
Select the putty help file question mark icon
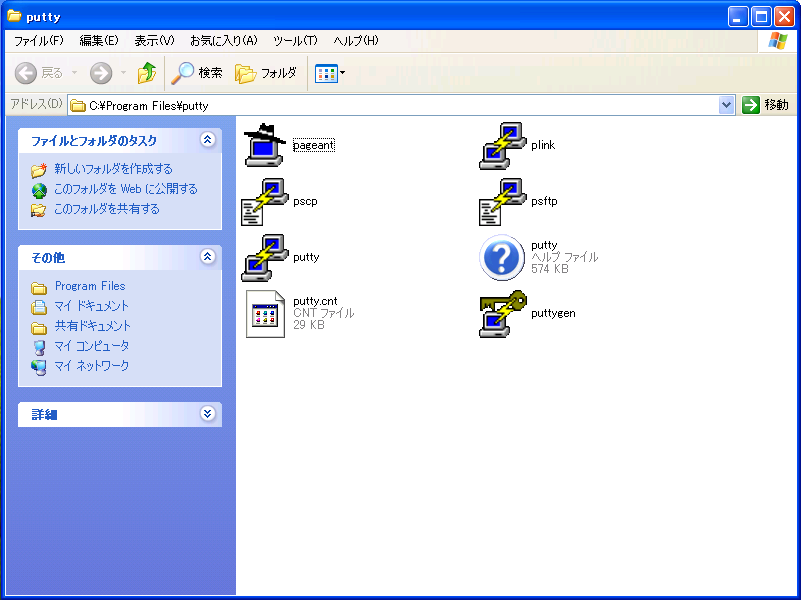(x=502, y=257)
